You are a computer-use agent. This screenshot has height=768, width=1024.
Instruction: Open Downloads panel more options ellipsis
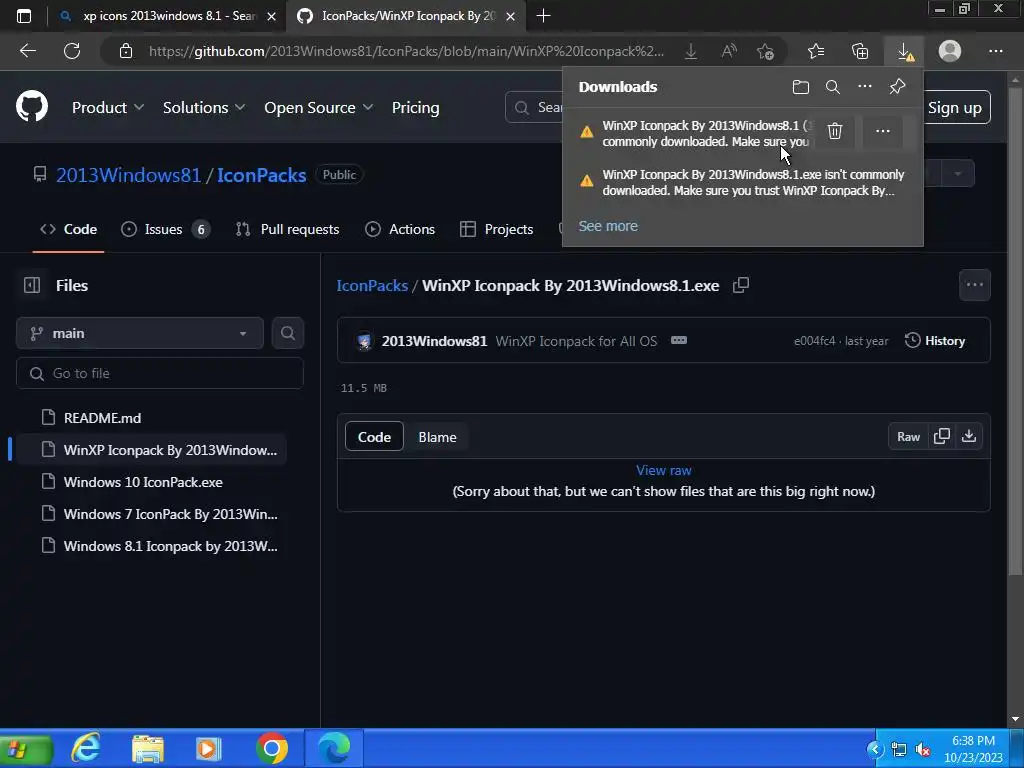(865, 86)
